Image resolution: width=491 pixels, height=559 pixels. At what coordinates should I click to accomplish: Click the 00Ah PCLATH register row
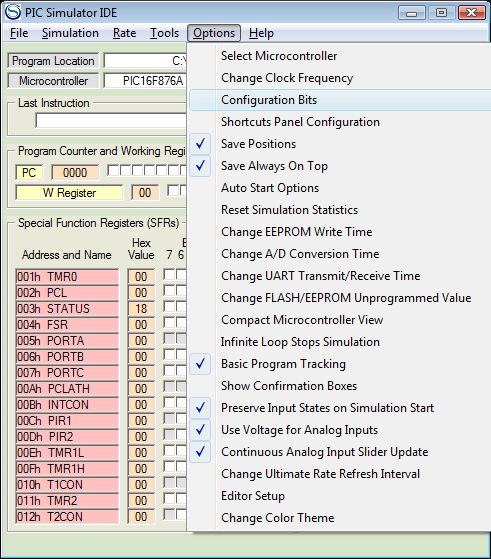point(67,389)
